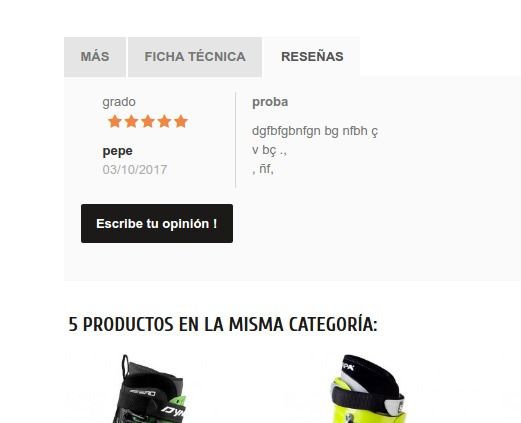Viewport: 521px width, 423px height.
Task: Click the reviewer name pepe
Action: 117,151
